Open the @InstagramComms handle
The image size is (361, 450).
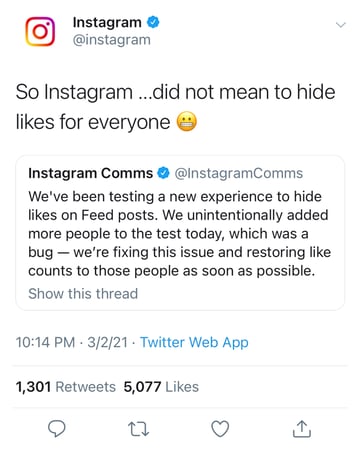tap(239, 173)
